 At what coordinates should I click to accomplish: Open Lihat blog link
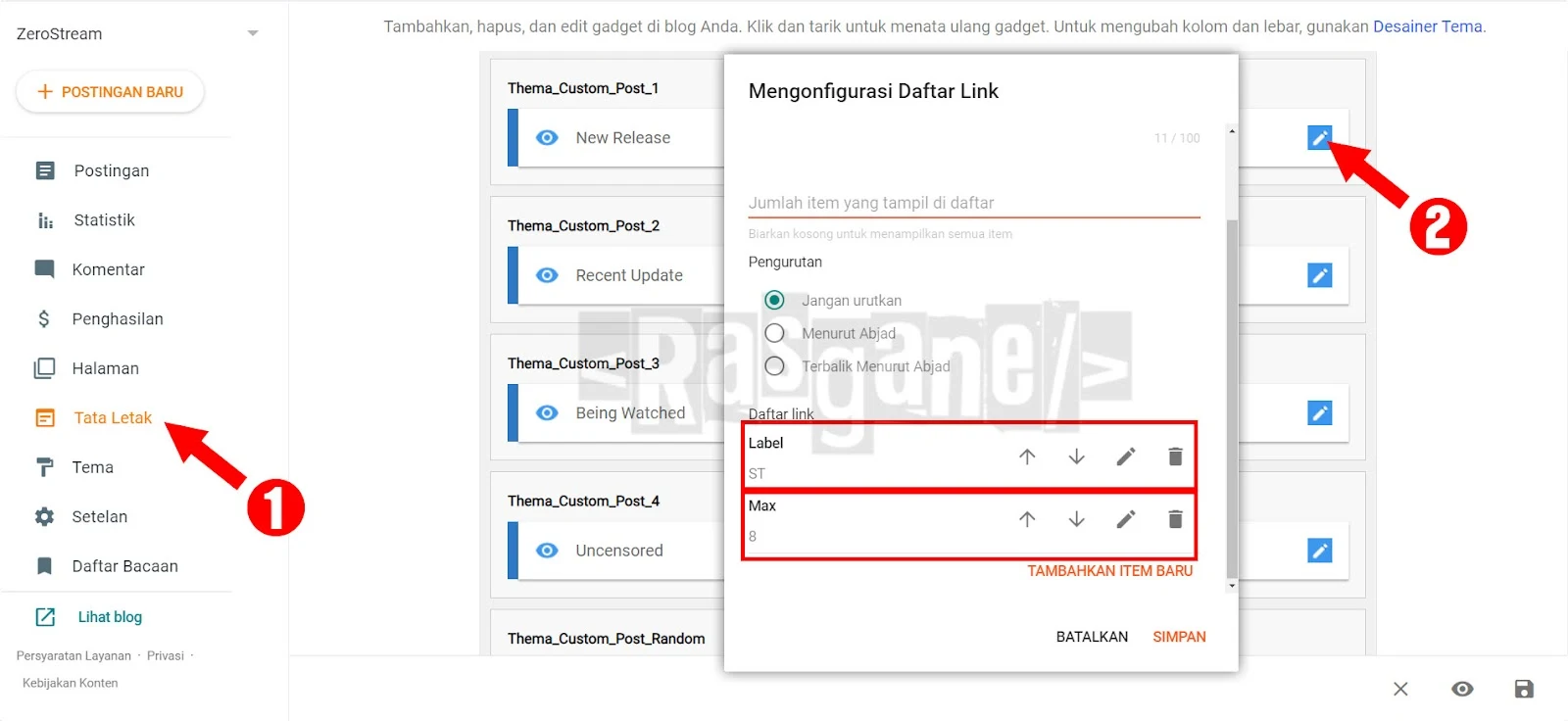coord(110,617)
